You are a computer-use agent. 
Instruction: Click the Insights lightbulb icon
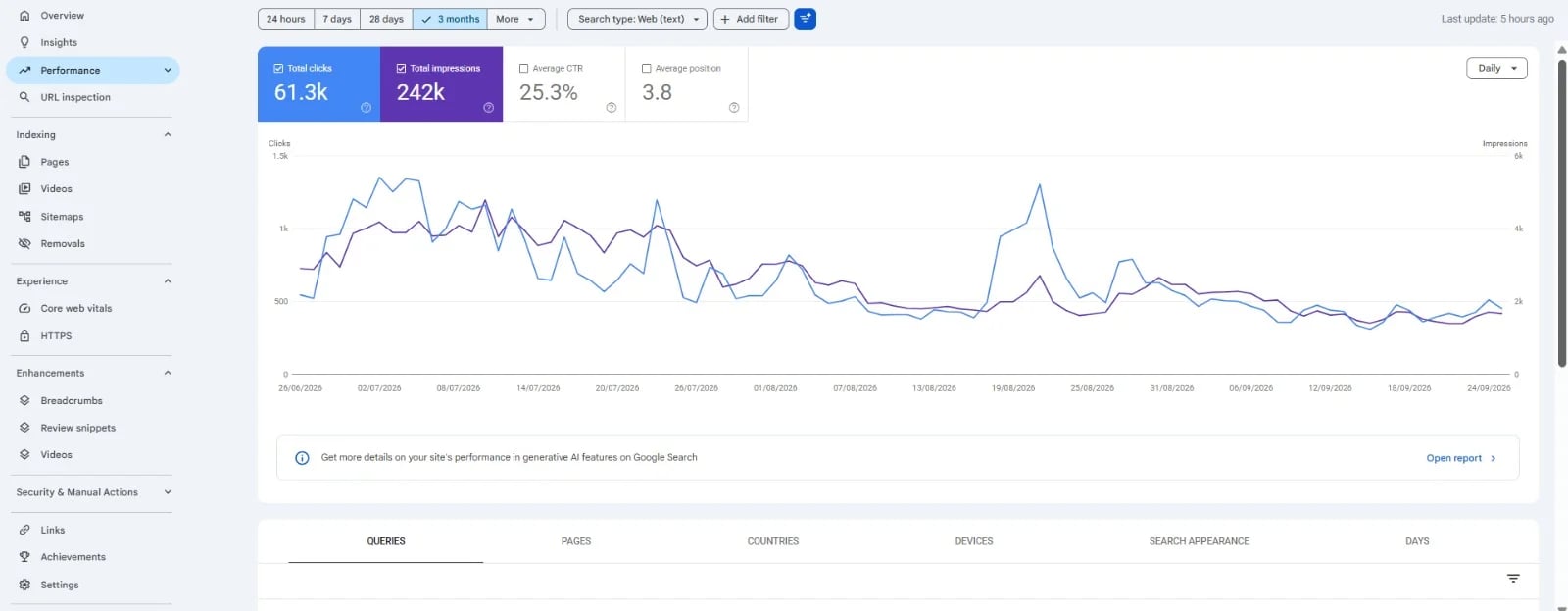pos(24,42)
